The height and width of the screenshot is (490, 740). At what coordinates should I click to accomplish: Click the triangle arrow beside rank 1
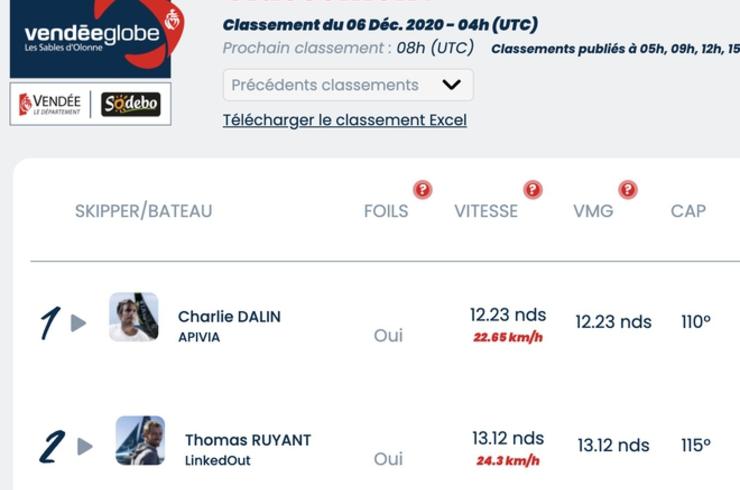click(78, 323)
